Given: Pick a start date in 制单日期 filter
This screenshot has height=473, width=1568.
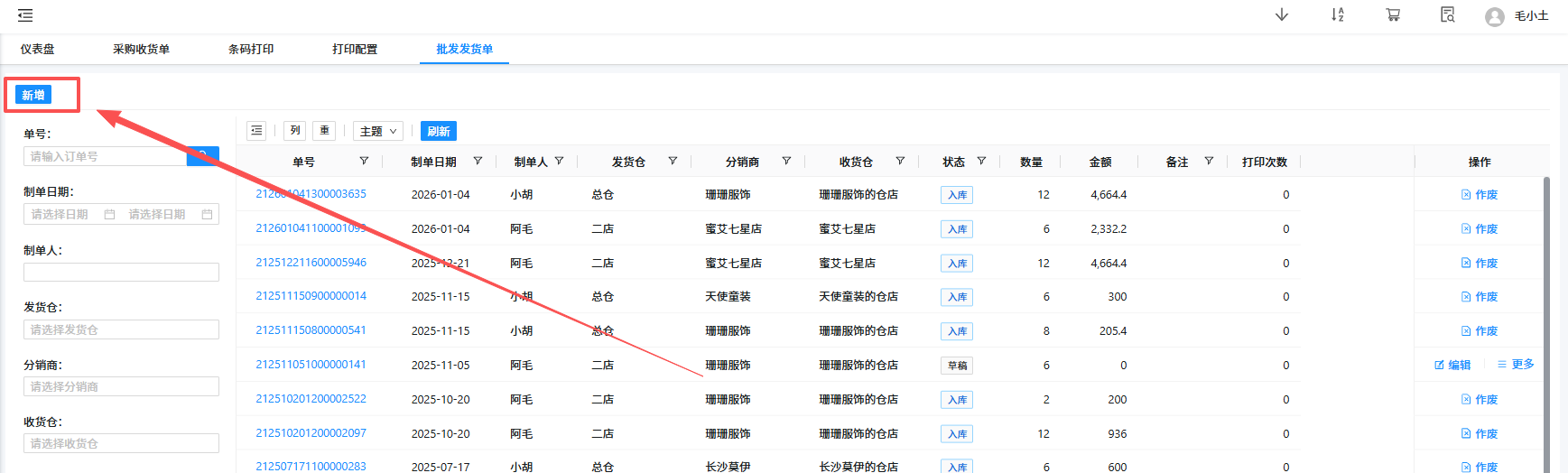Looking at the screenshot, I should [60, 214].
